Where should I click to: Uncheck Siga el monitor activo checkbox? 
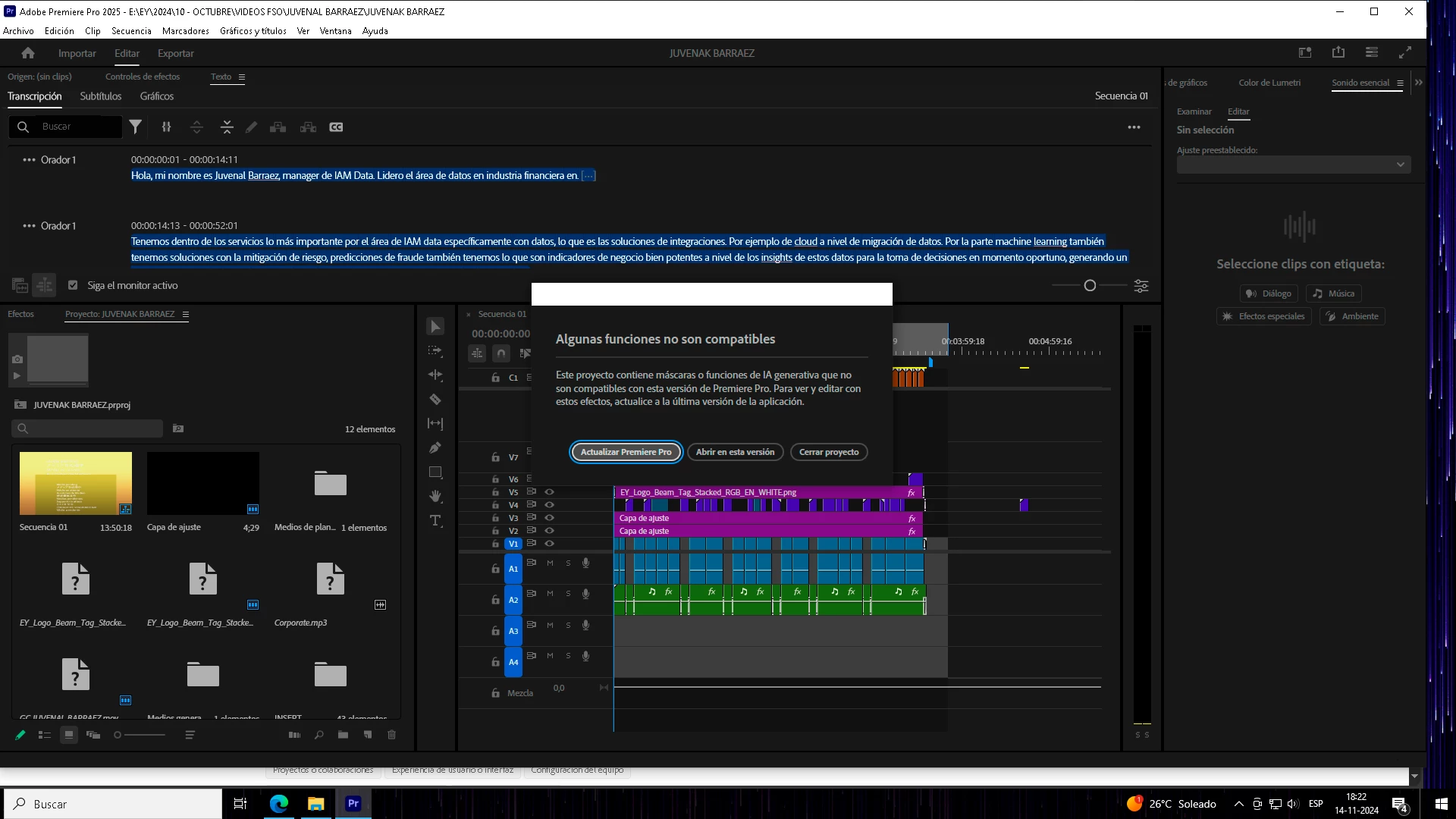point(73,286)
